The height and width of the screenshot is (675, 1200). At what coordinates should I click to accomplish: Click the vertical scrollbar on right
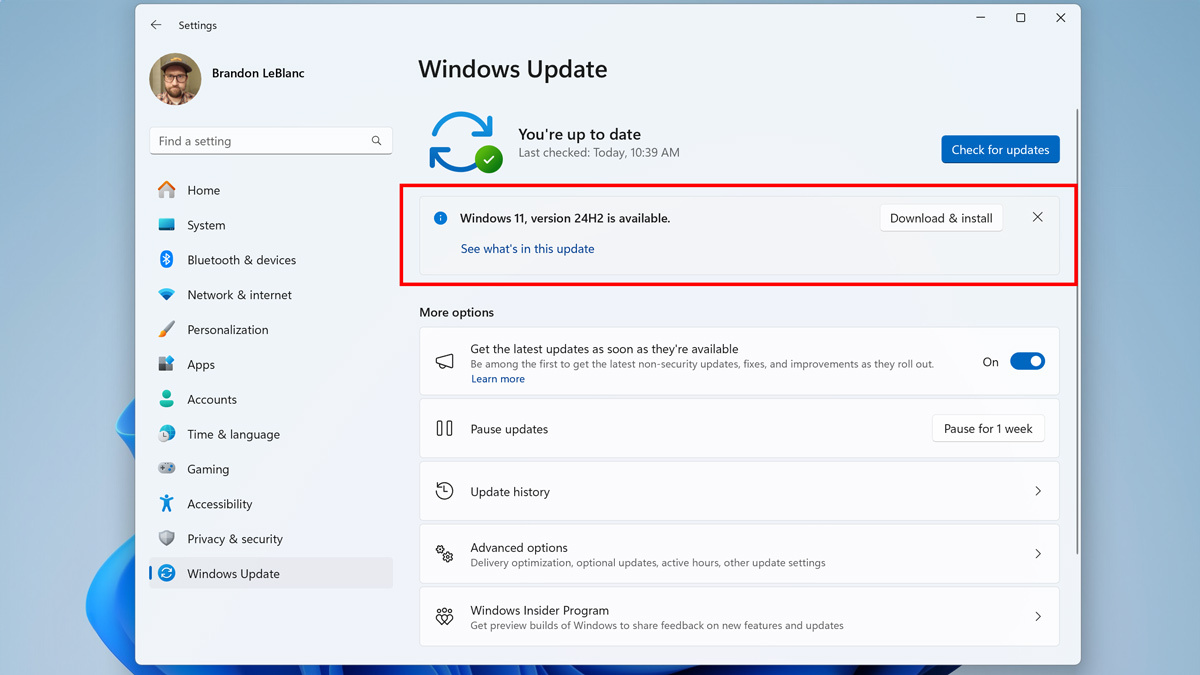(1077, 330)
